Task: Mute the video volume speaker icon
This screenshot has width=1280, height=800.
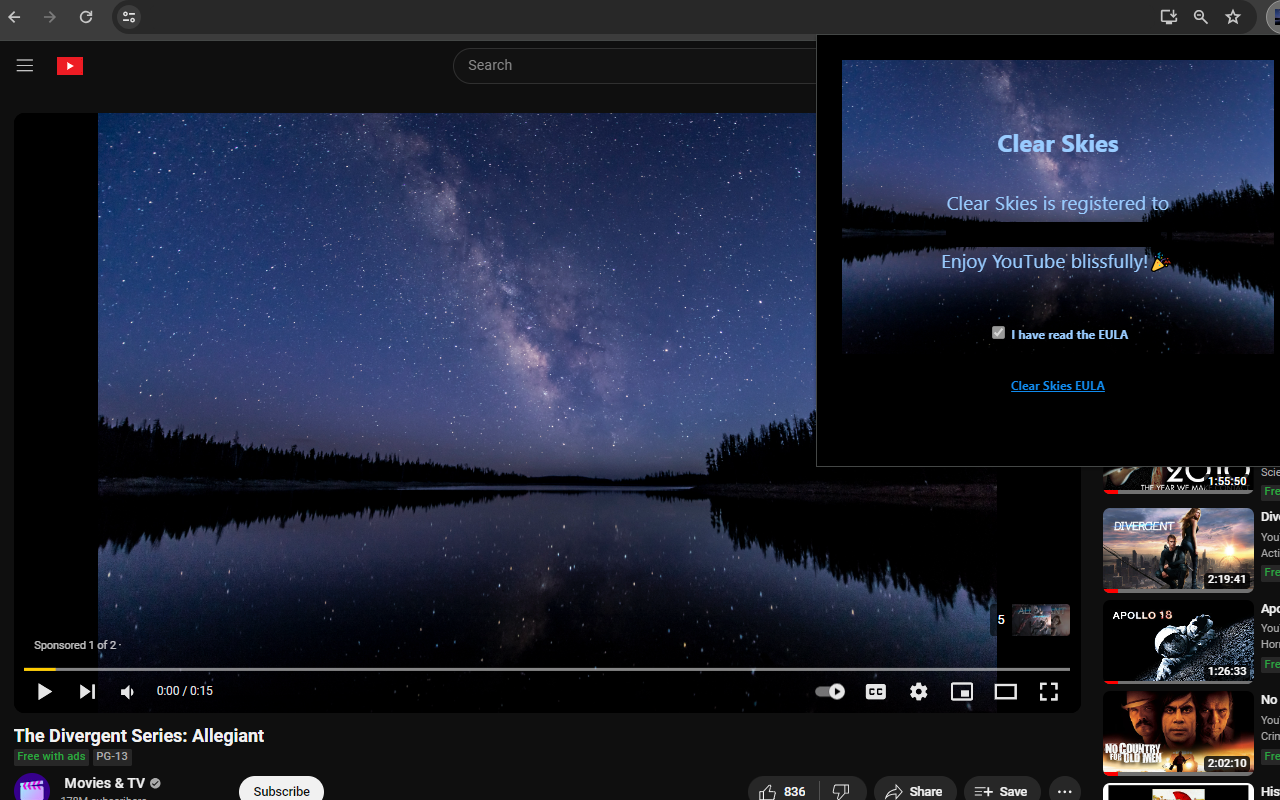Action: (127, 691)
